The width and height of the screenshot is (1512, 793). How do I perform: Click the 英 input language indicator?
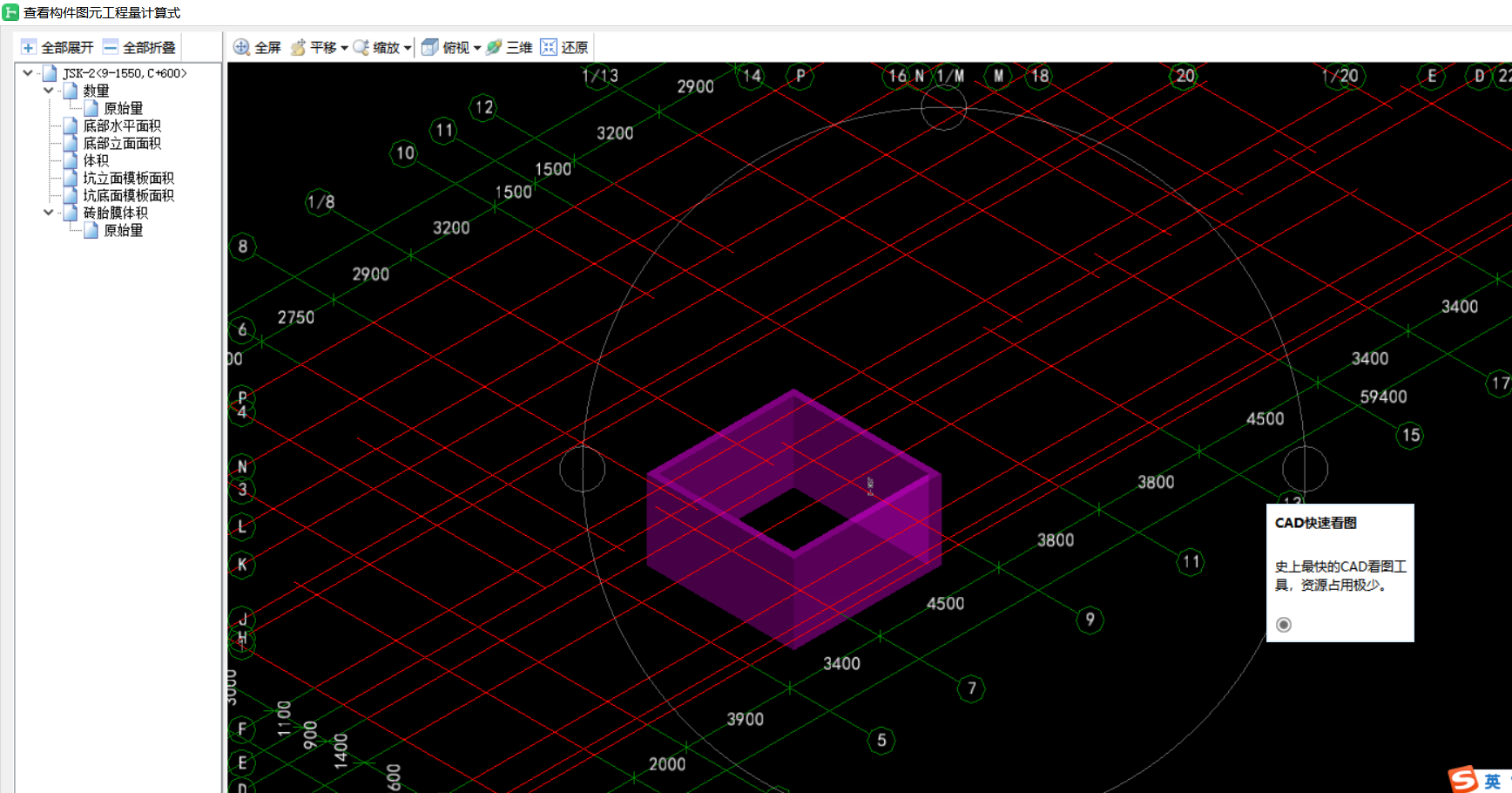click(x=1493, y=781)
